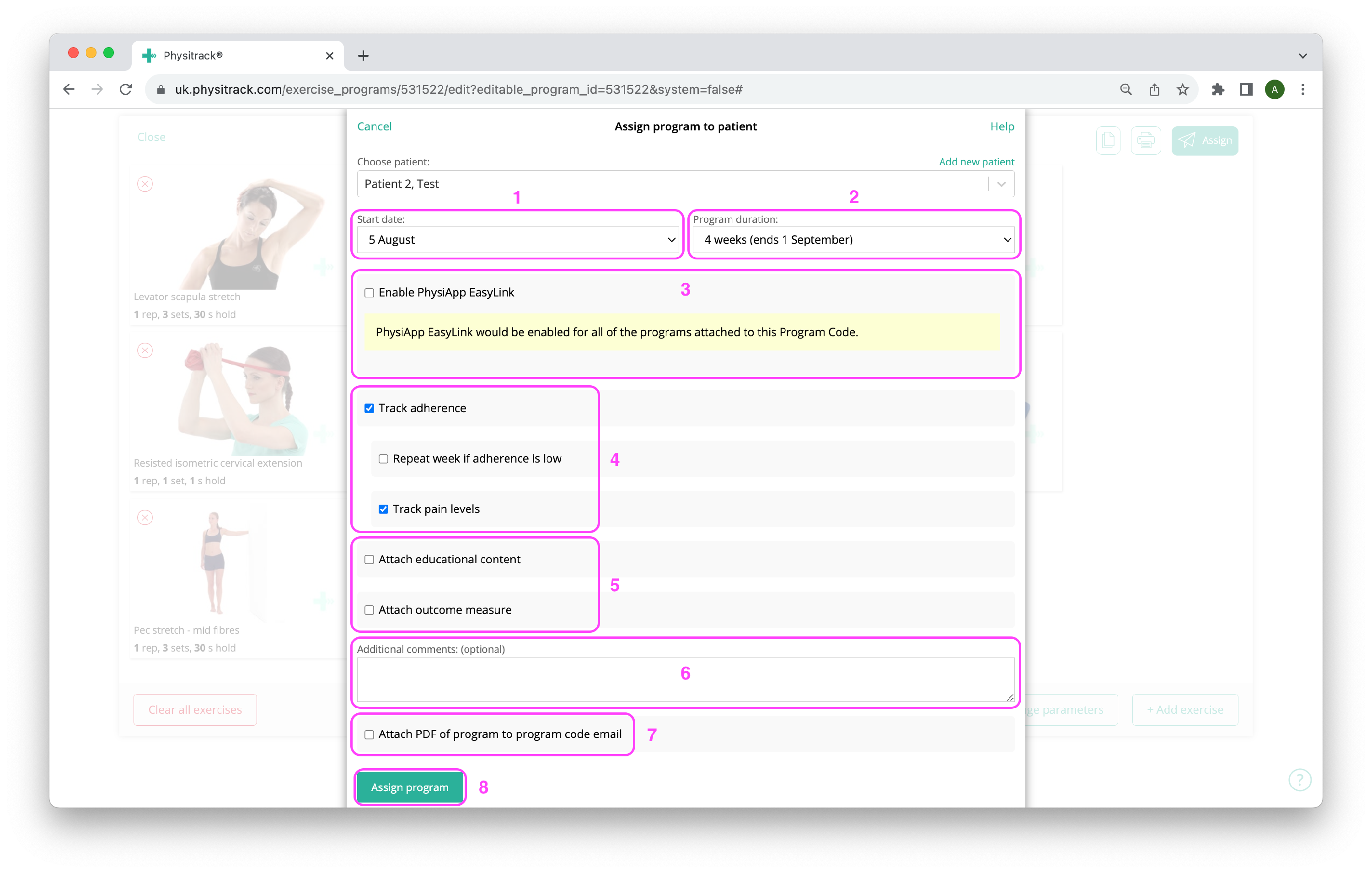Check Attach PDF of program to email
The height and width of the screenshot is (873, 1372).
369,734
